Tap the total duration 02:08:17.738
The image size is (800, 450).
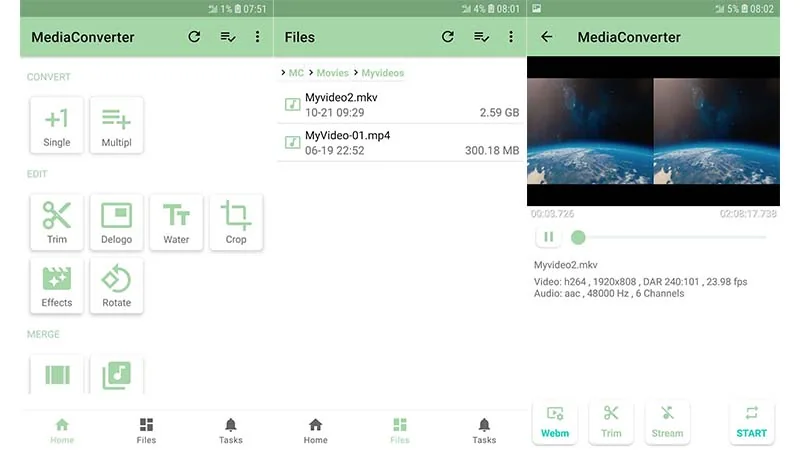click(748, 214)
